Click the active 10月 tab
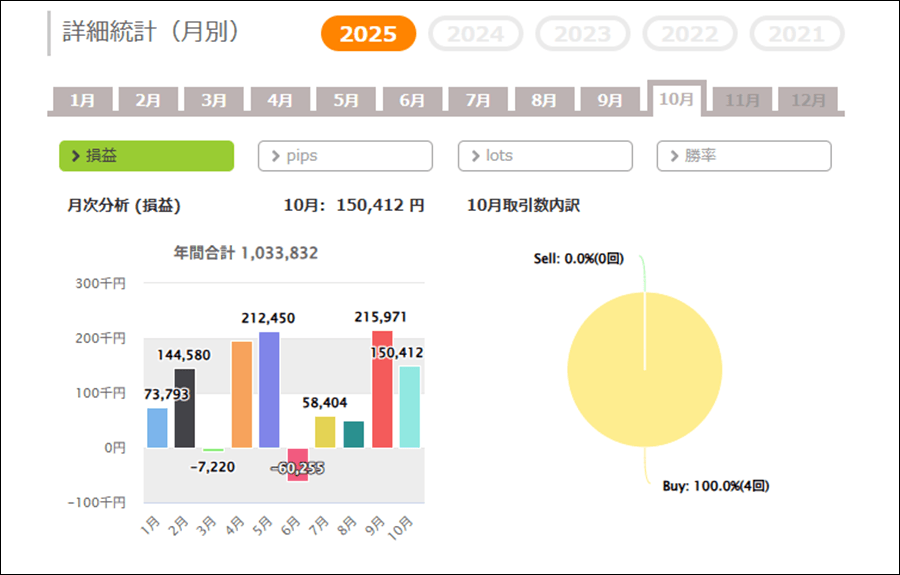 click(x=676, y=99)
